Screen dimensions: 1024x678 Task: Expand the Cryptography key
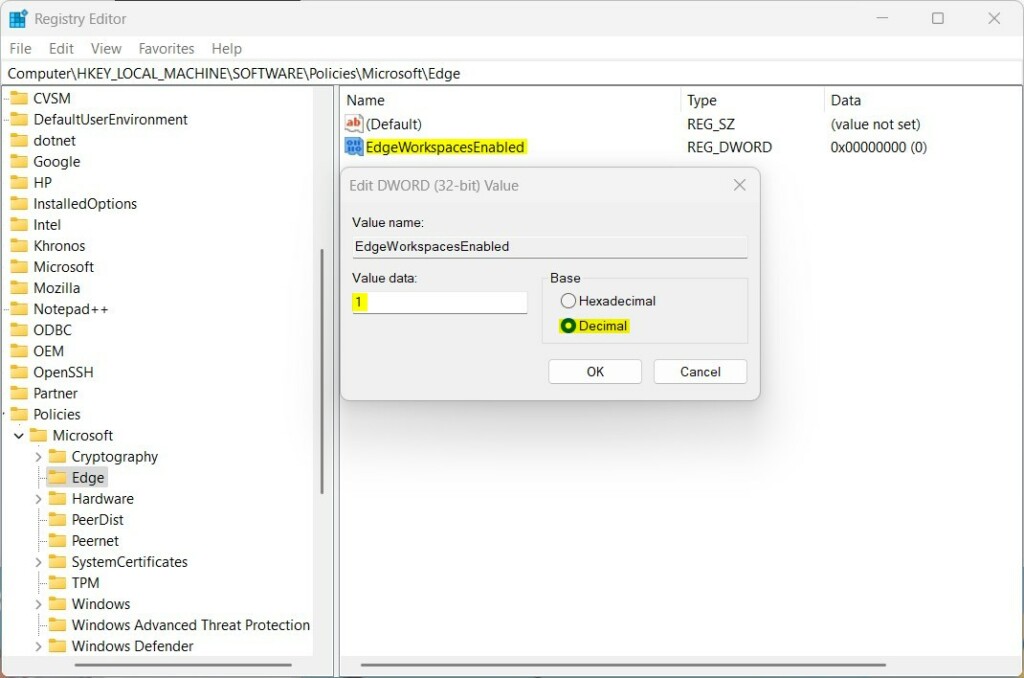point(38,457)
